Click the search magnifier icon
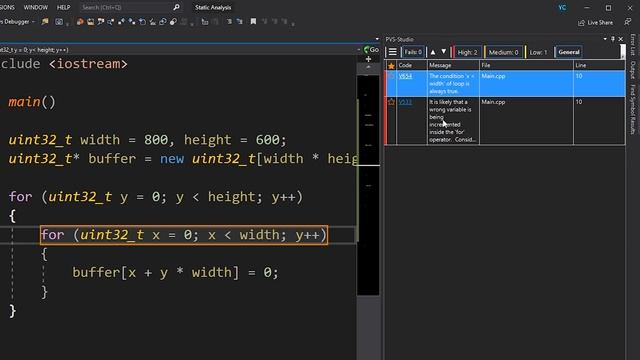This screenshot has width=640, height=360. 176,7
